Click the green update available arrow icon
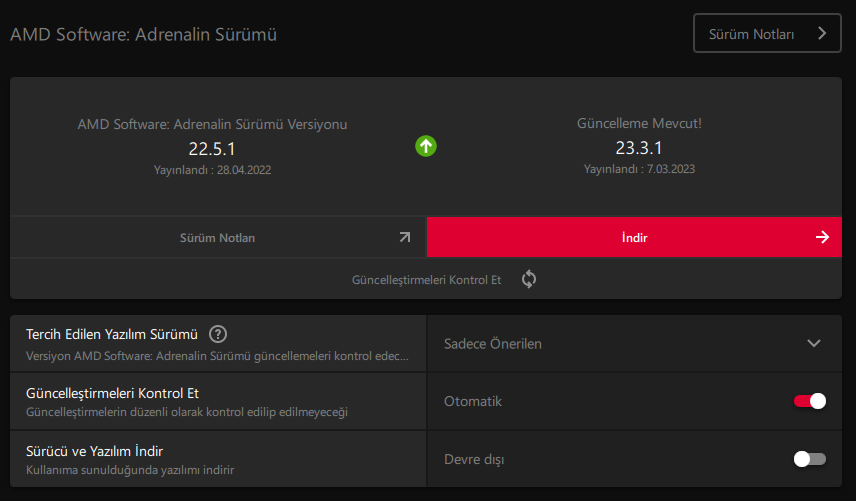 coord(426,146)
